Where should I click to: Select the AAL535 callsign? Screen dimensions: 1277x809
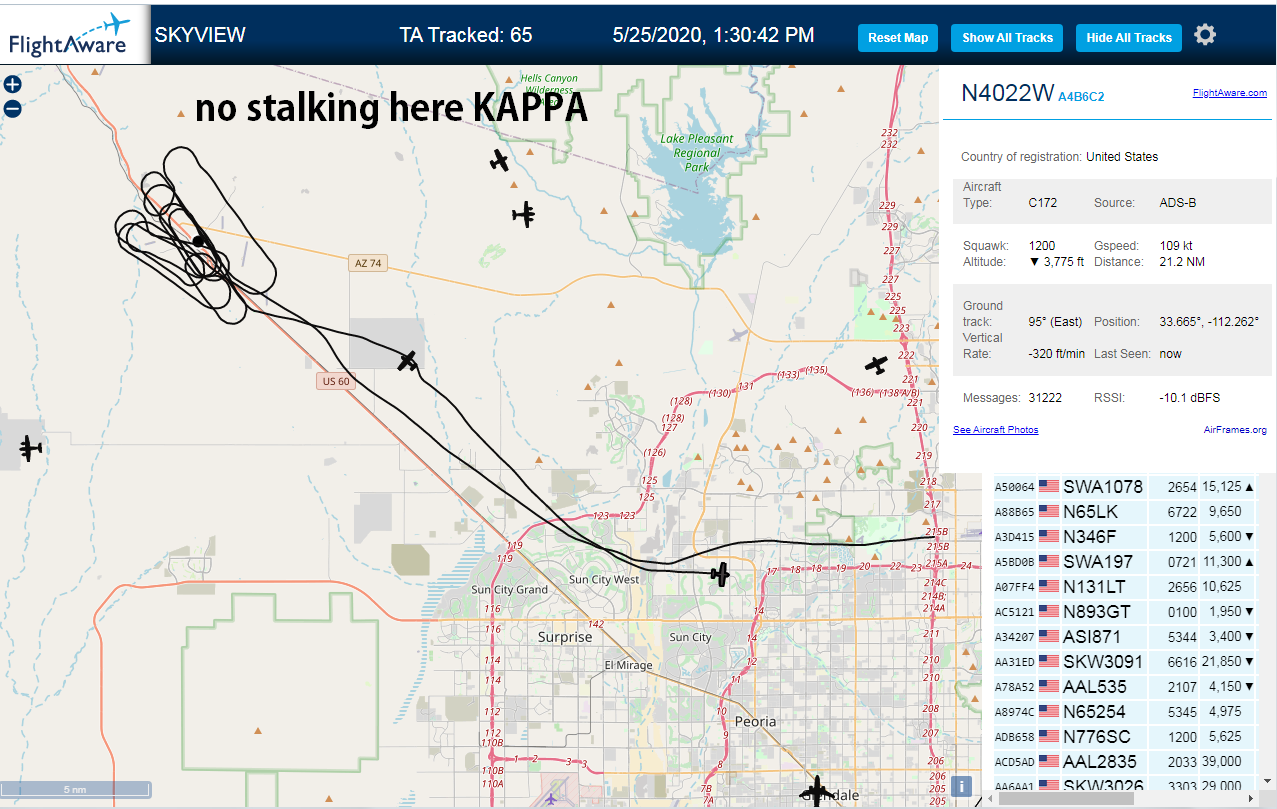1095,687
